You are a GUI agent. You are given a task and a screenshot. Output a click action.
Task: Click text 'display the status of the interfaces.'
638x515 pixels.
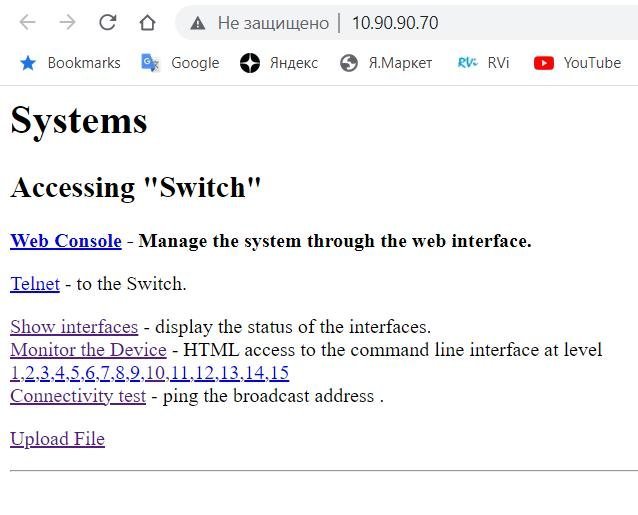293,327
